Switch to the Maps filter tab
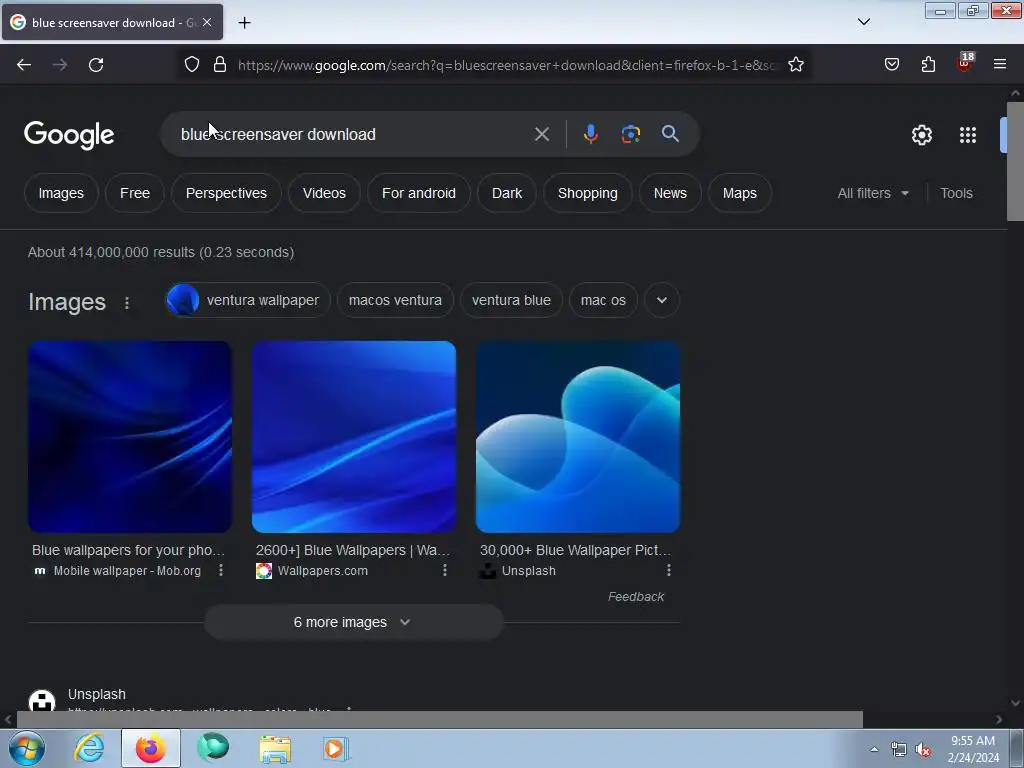The height and width of the screenshot is (768, 1024). point(739,193)
